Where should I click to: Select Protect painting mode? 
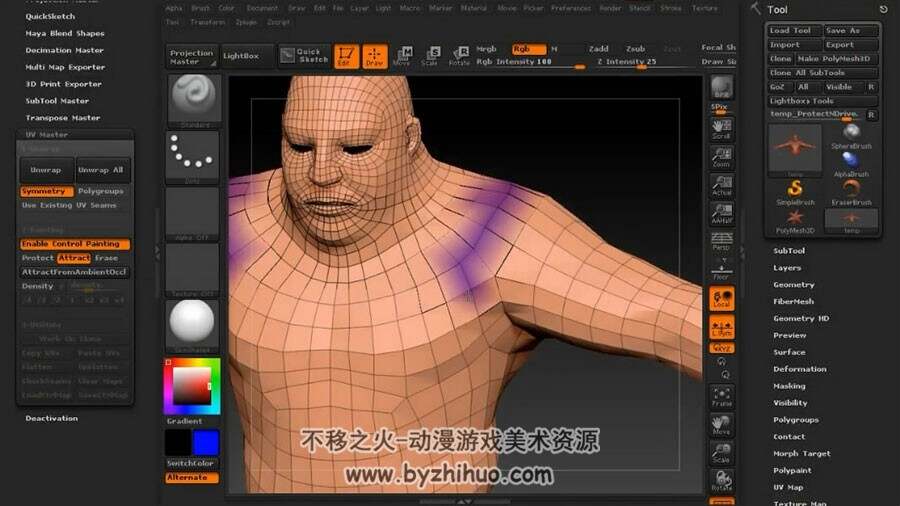point(37,258)
